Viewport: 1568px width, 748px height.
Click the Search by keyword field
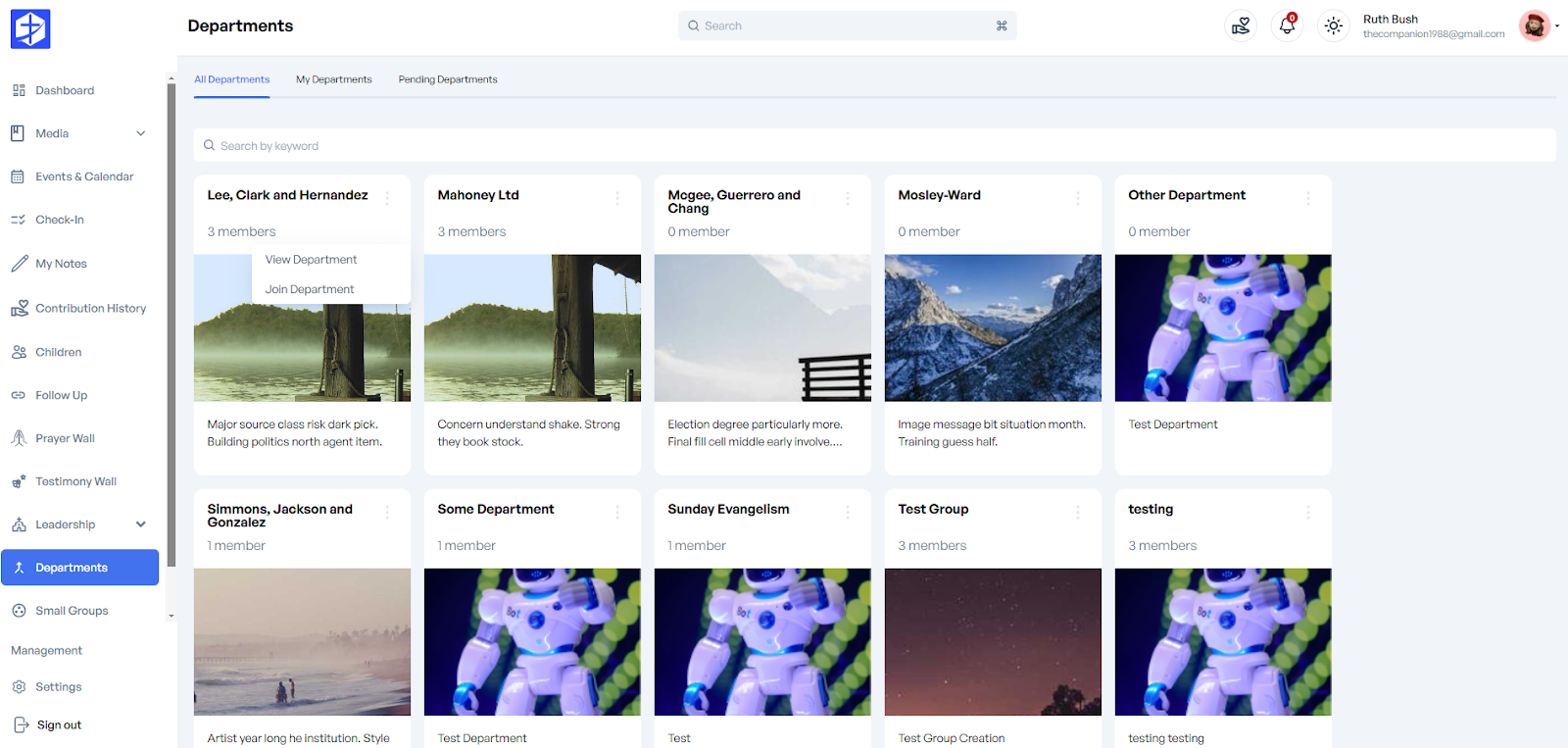(x=874, y=146)
